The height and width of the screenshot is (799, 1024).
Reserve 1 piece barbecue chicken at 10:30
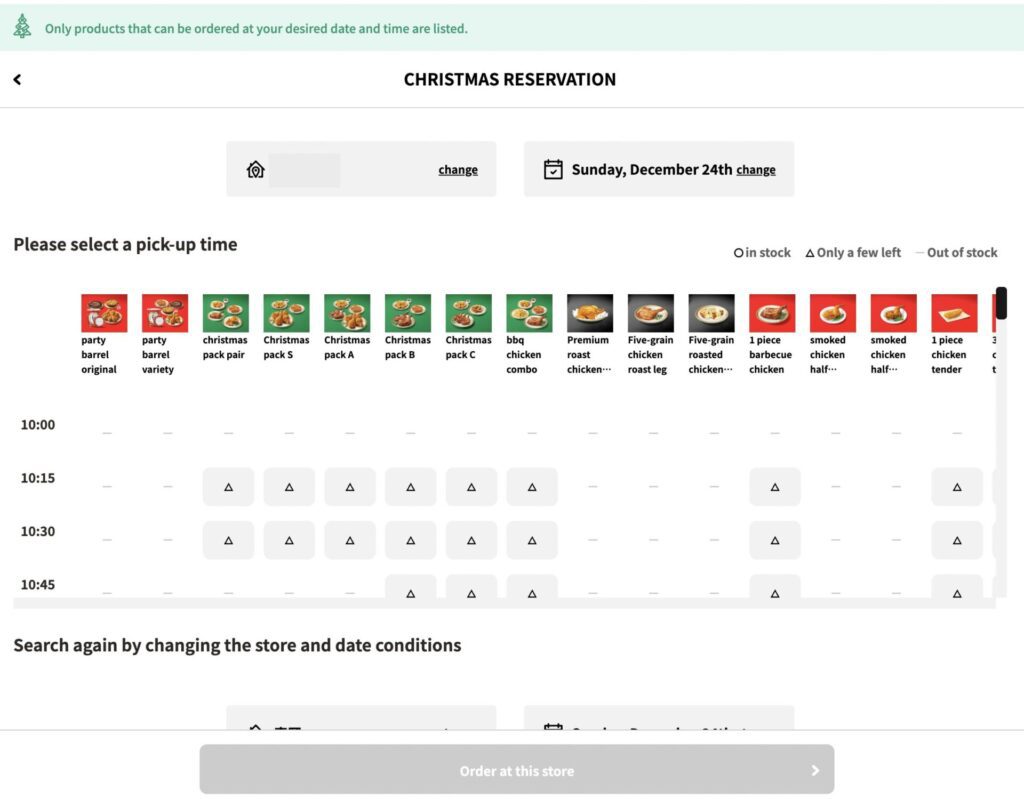click(x=775, y=540)
